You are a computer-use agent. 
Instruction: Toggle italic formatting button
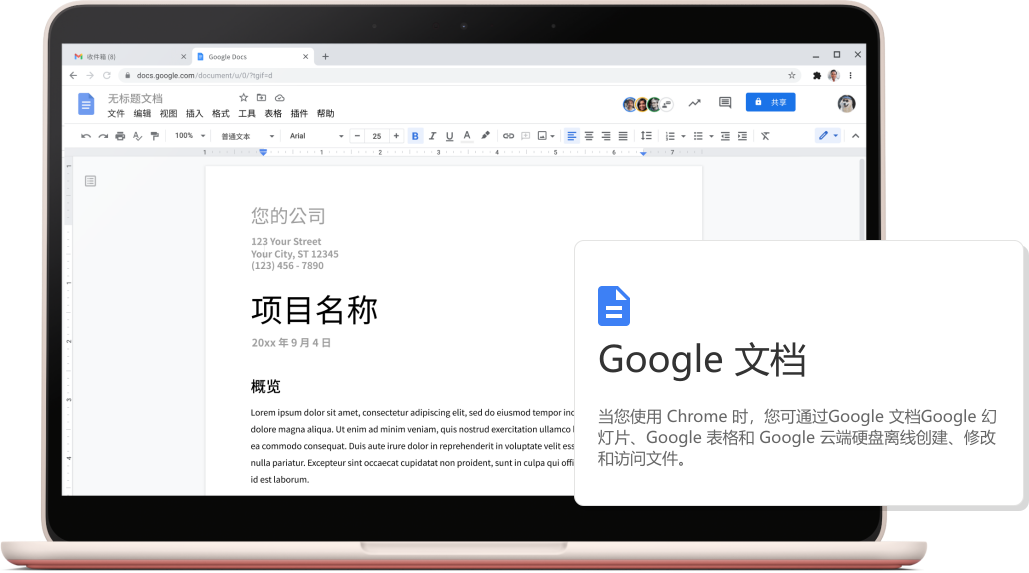coord(432,136)
